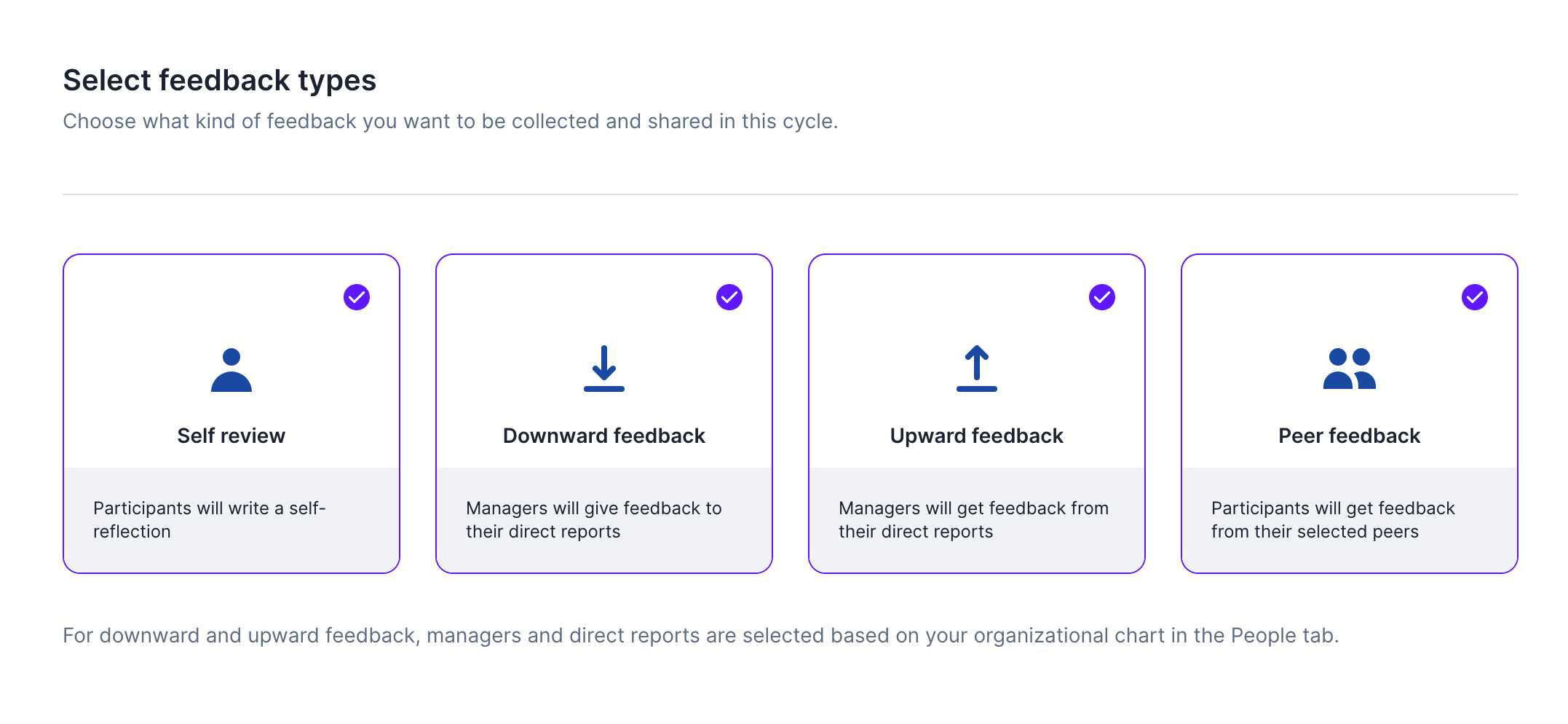1568x724 pixels.
Task: Click the 'Select feedback types' heading
Action: [x=219, y=80]
